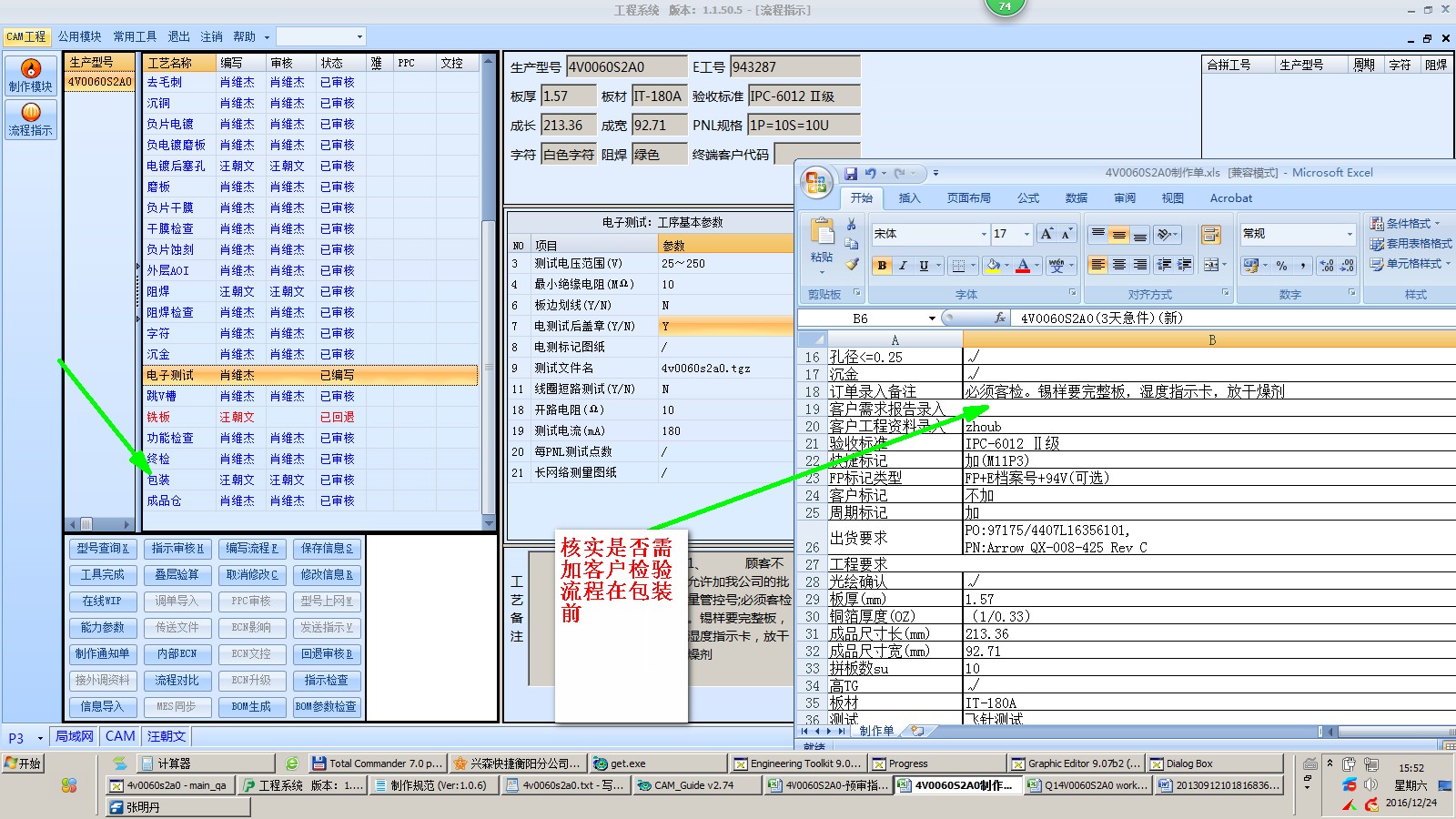This screenshot has height=819, width=1456.
Task: Open the 宋体 font name dropdown
Action: point(984,234)
